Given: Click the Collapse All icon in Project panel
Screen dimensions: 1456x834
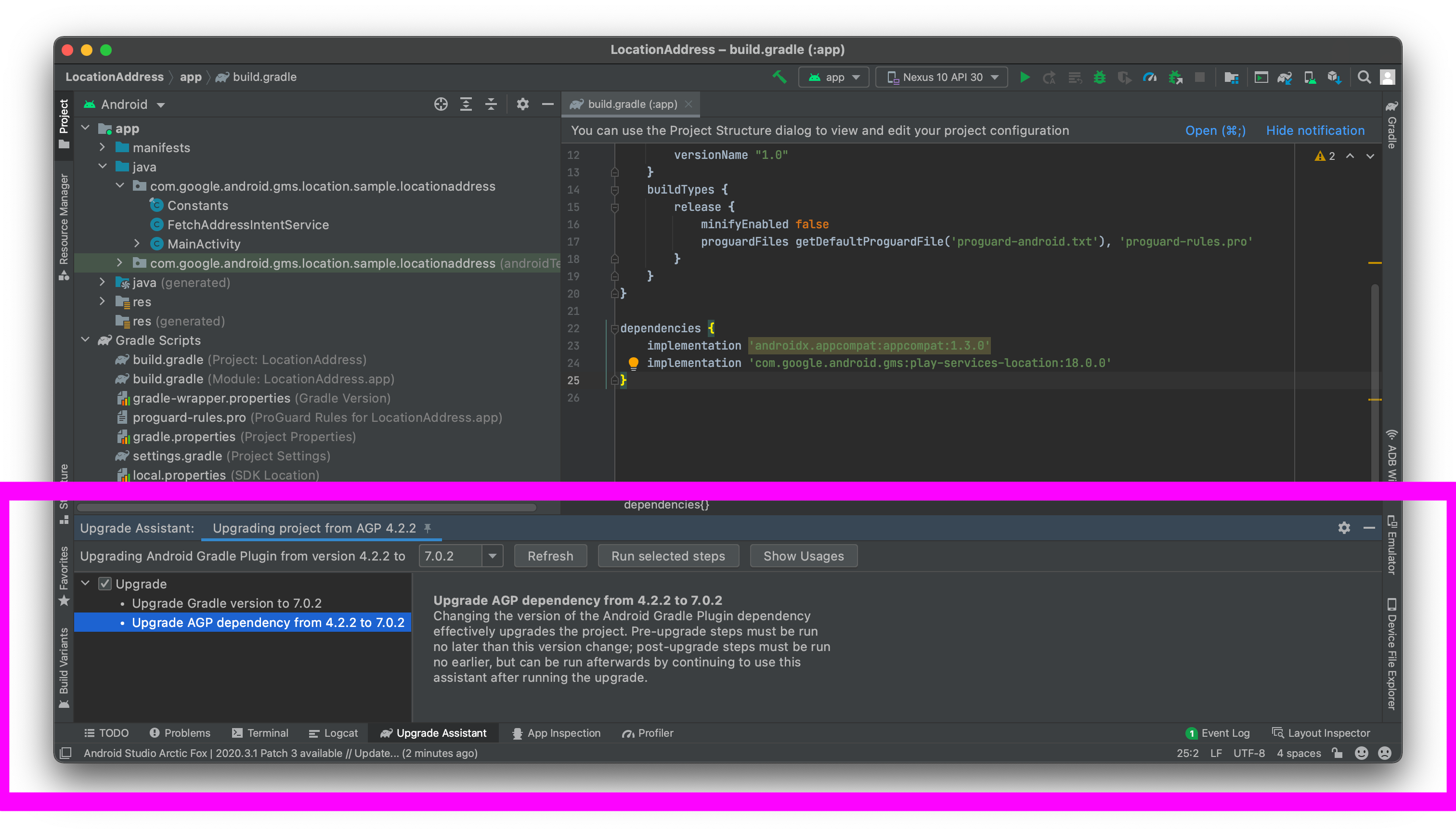Looking at the screenshot, I should click(491, 104).
